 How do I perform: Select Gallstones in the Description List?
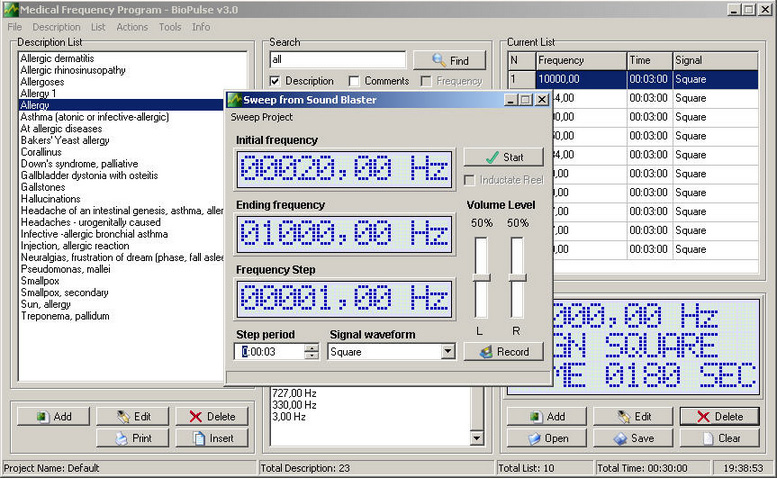pos(43,187)
